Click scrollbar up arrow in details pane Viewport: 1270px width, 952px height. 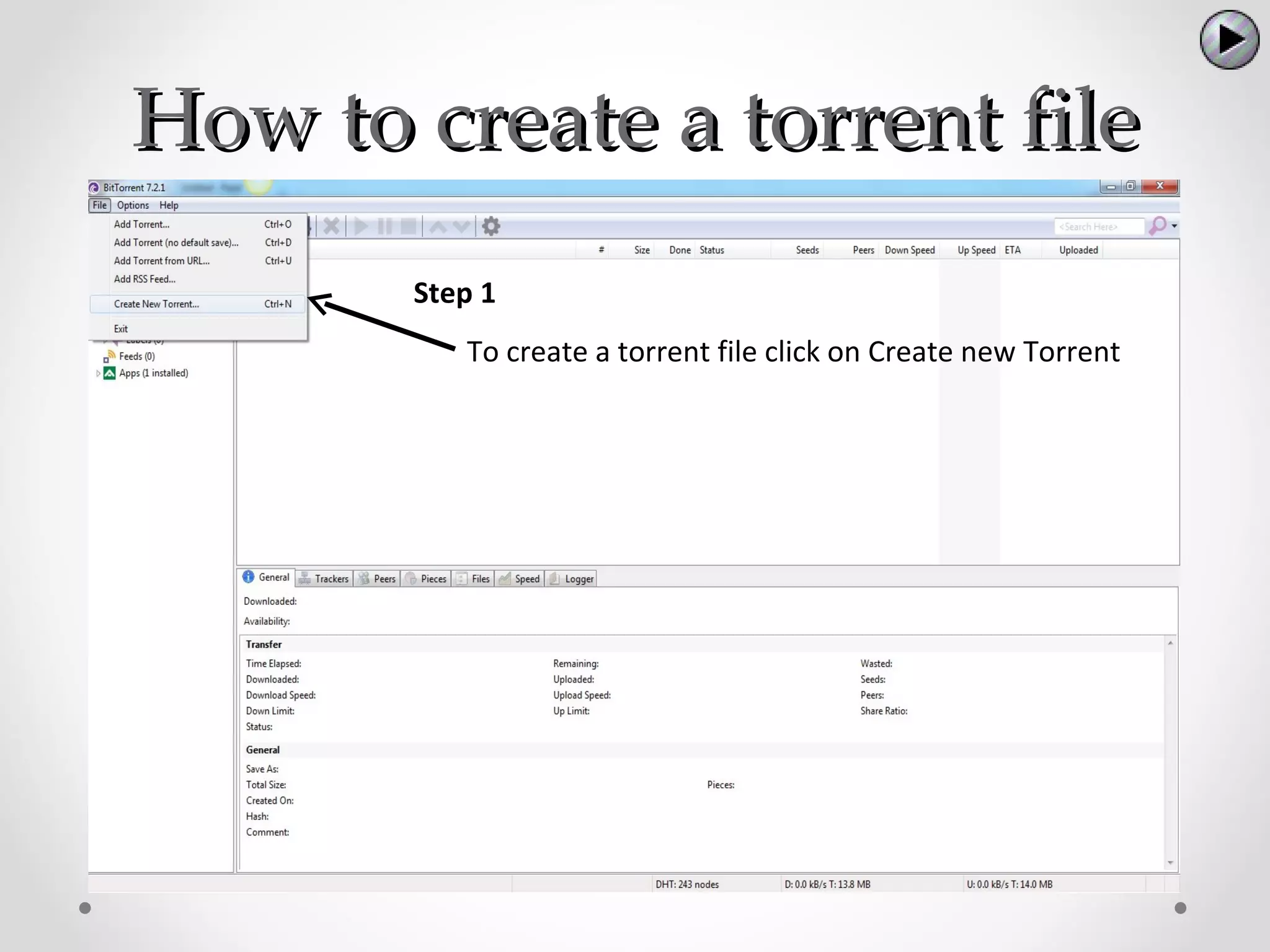click(1170, 643)
